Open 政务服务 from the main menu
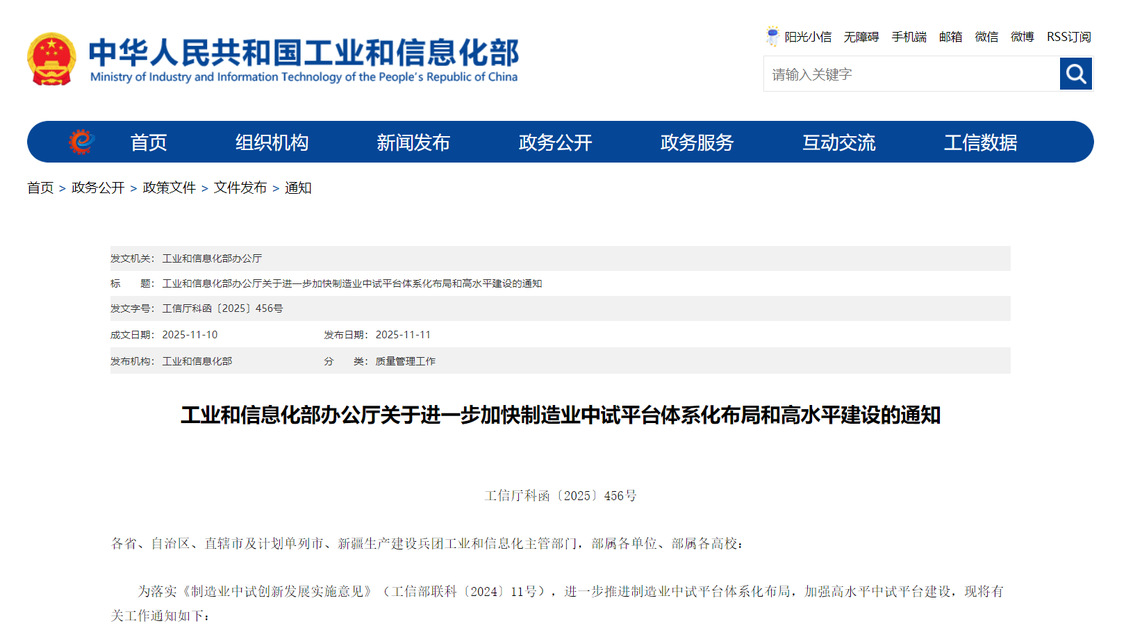Image resolution: width=1139 pixels, height=637 pixels. click(x=697, y=143)
